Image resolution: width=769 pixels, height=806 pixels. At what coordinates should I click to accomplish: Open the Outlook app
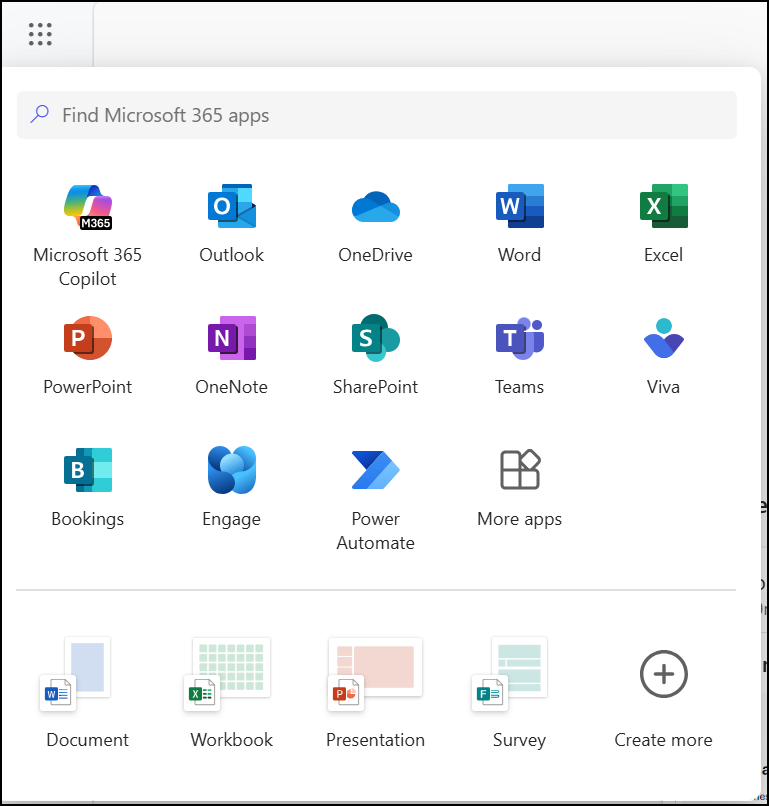coord(231,222)
